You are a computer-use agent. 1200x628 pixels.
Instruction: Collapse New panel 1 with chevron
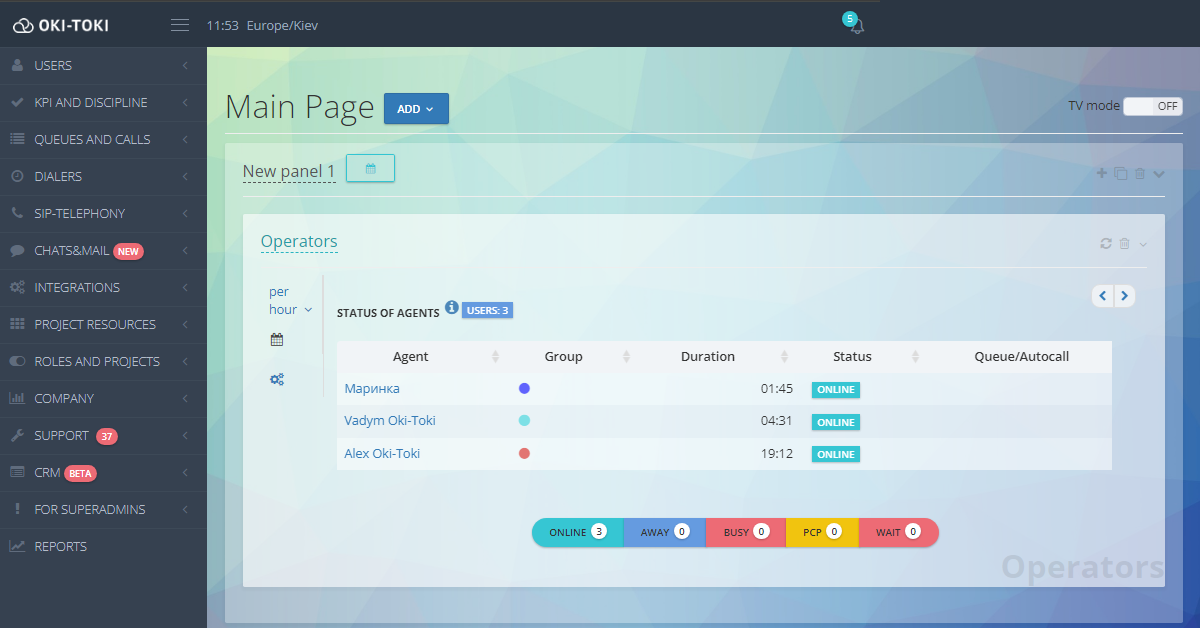point(1159,173)
